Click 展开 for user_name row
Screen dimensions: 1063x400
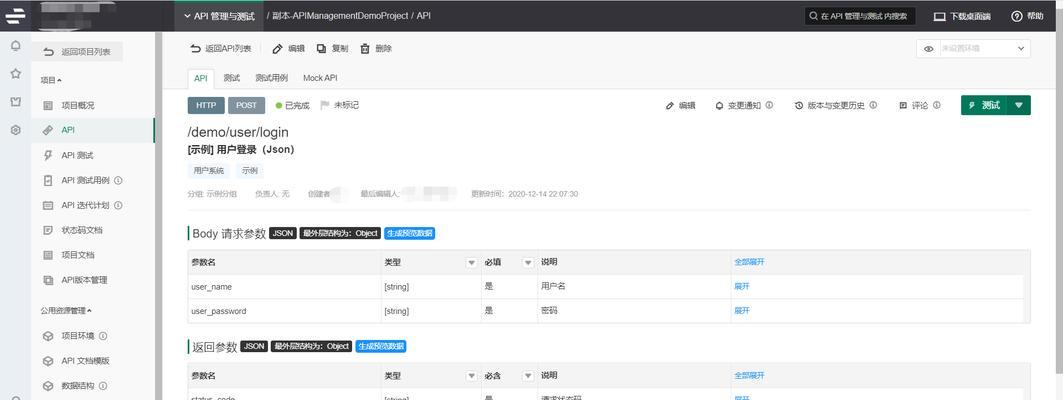click(742, 286)
